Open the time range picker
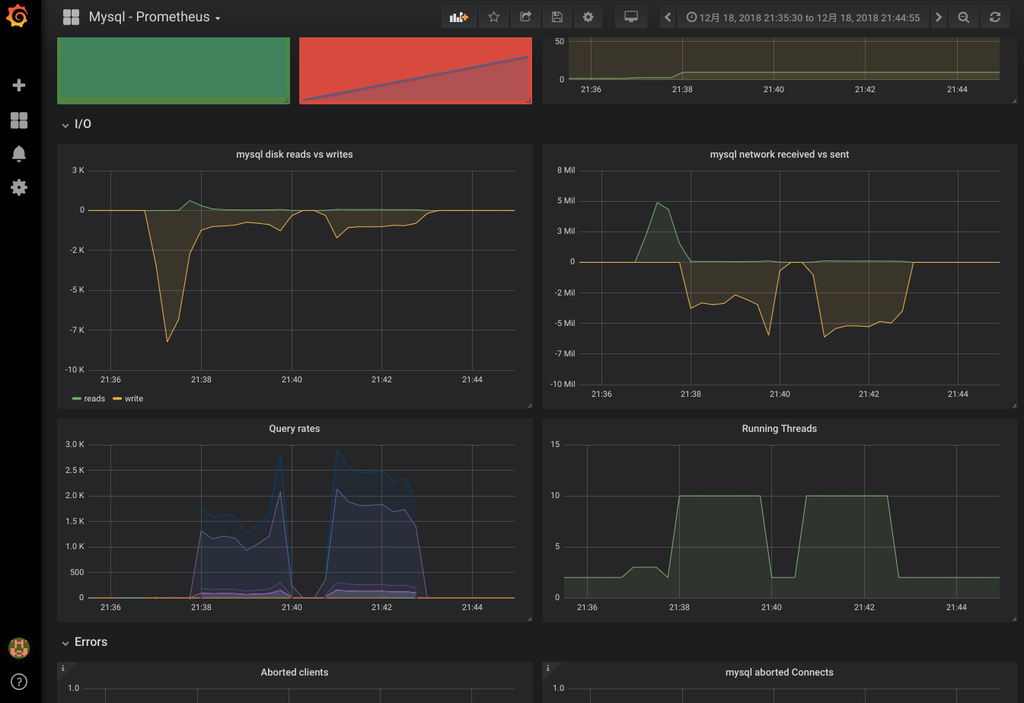 point(803,17)
